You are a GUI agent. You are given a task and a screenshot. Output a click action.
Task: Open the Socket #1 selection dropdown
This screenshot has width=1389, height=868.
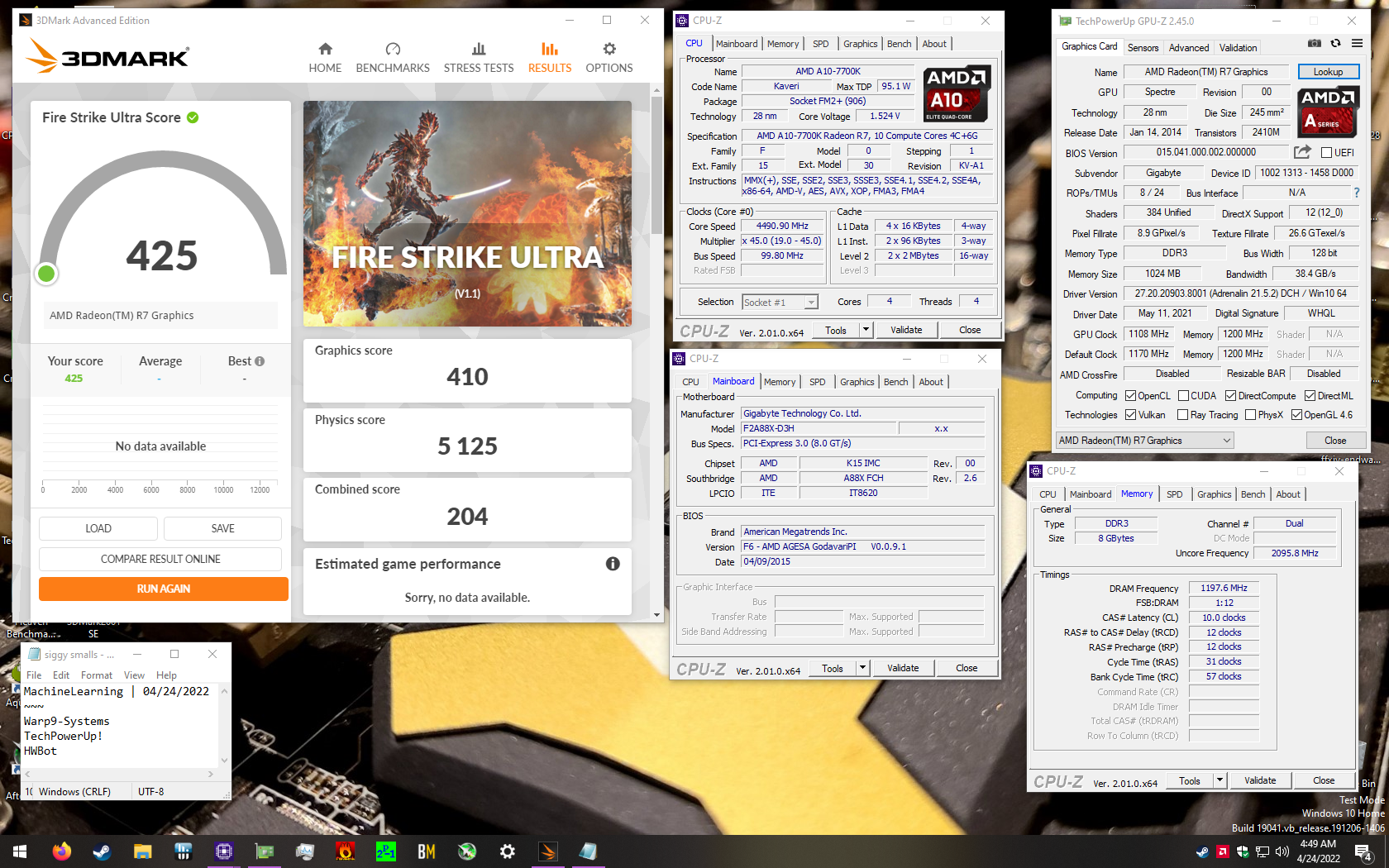point(780,302)
